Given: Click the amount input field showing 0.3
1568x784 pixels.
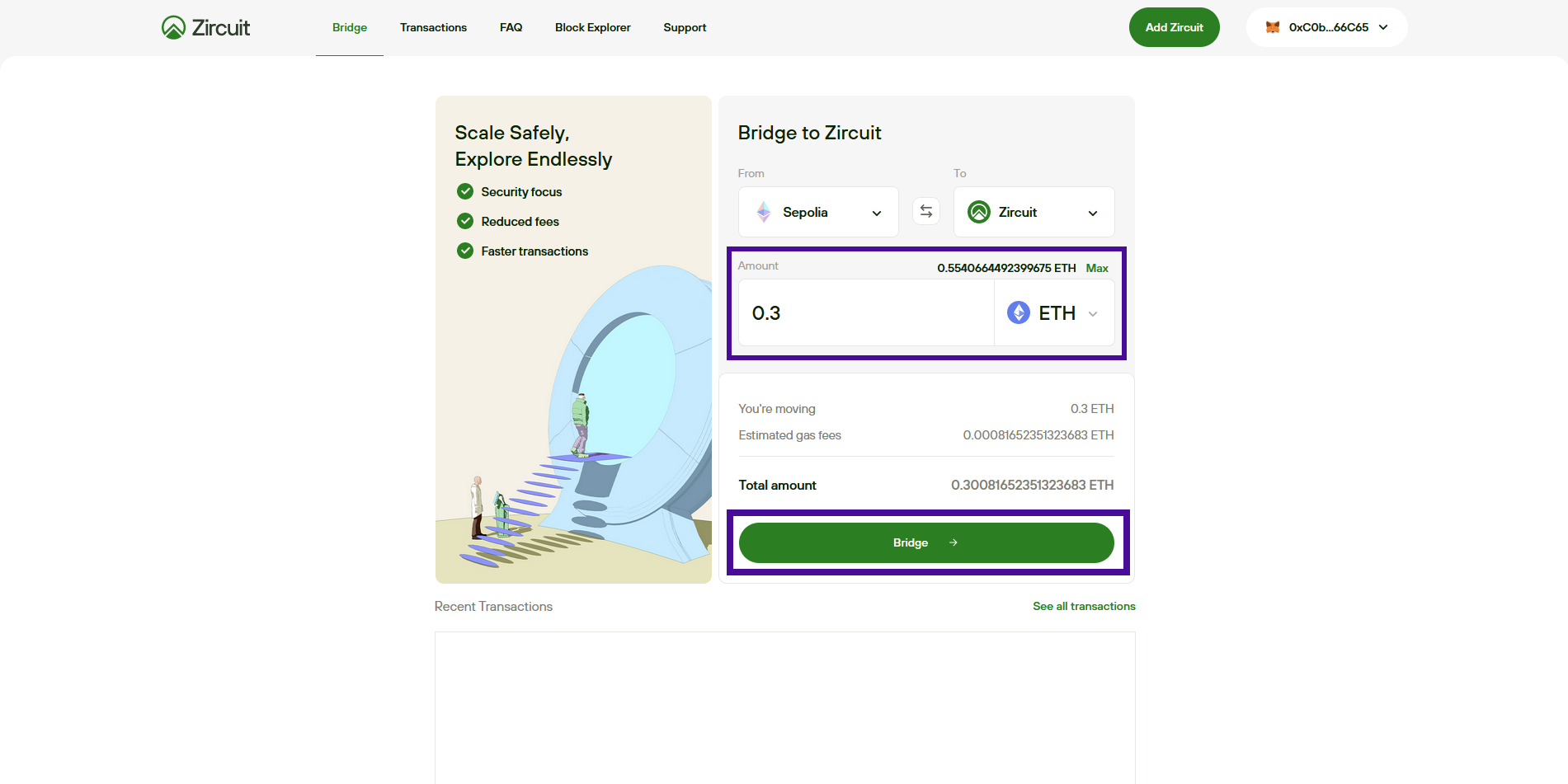Looking at the screenshot, I should click(x=866, y=313).
